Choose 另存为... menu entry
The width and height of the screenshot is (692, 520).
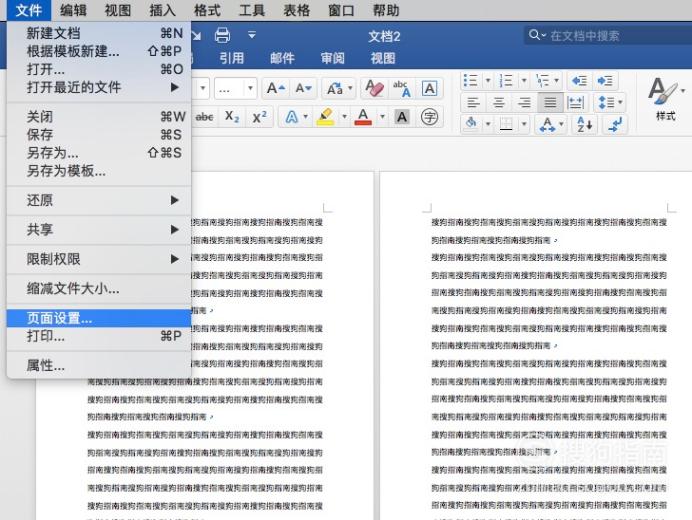pyautogui.click(x=99, y=153)
